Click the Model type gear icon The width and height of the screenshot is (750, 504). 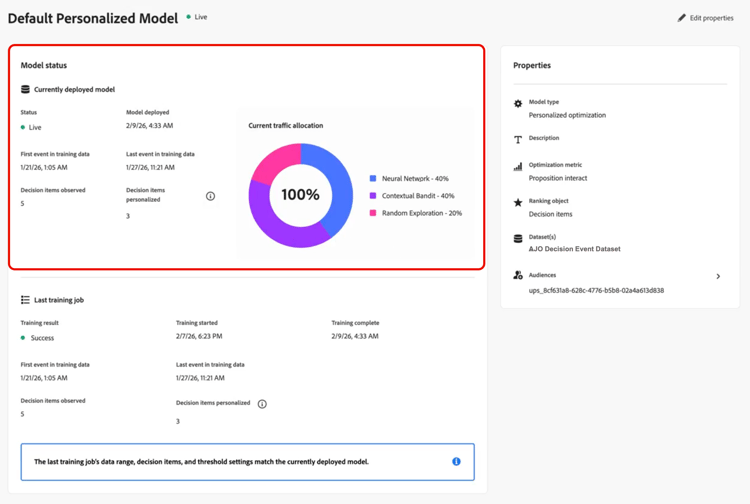click(x=518, y=103)
